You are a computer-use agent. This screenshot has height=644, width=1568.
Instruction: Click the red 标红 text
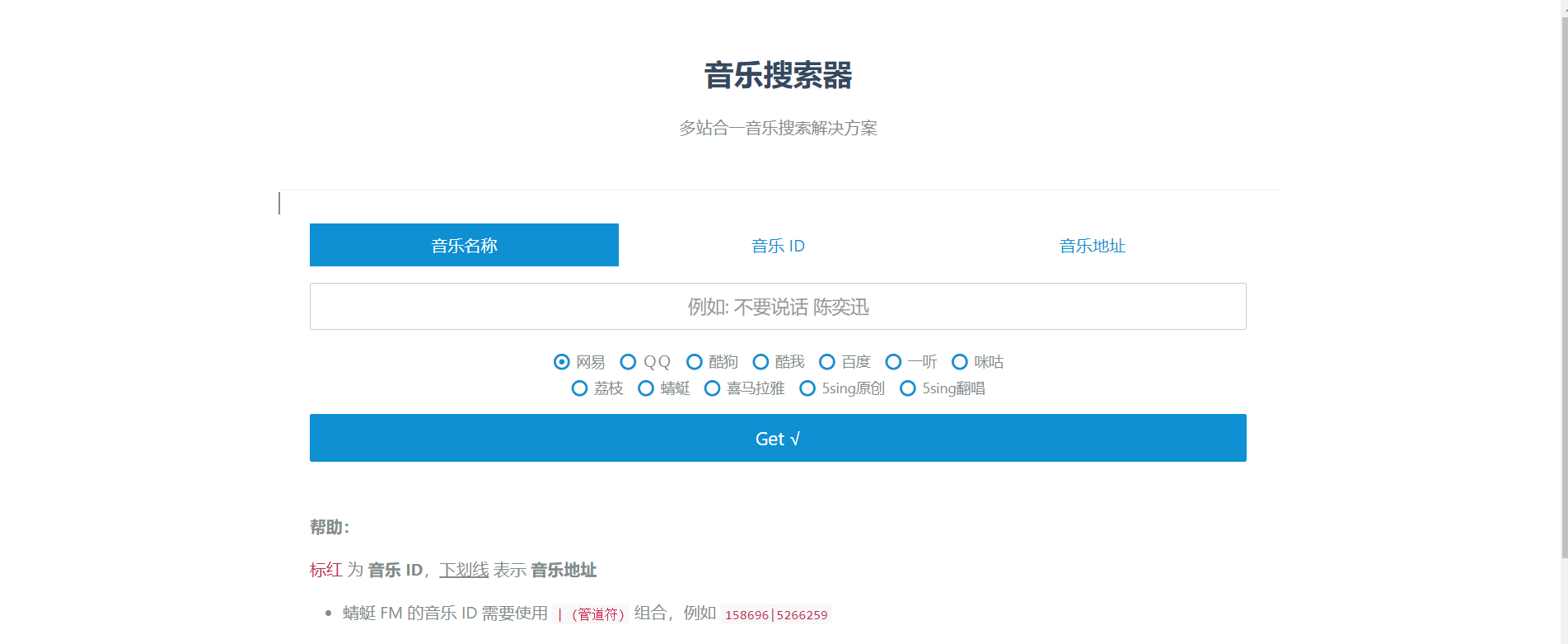(x=326, y=570)
